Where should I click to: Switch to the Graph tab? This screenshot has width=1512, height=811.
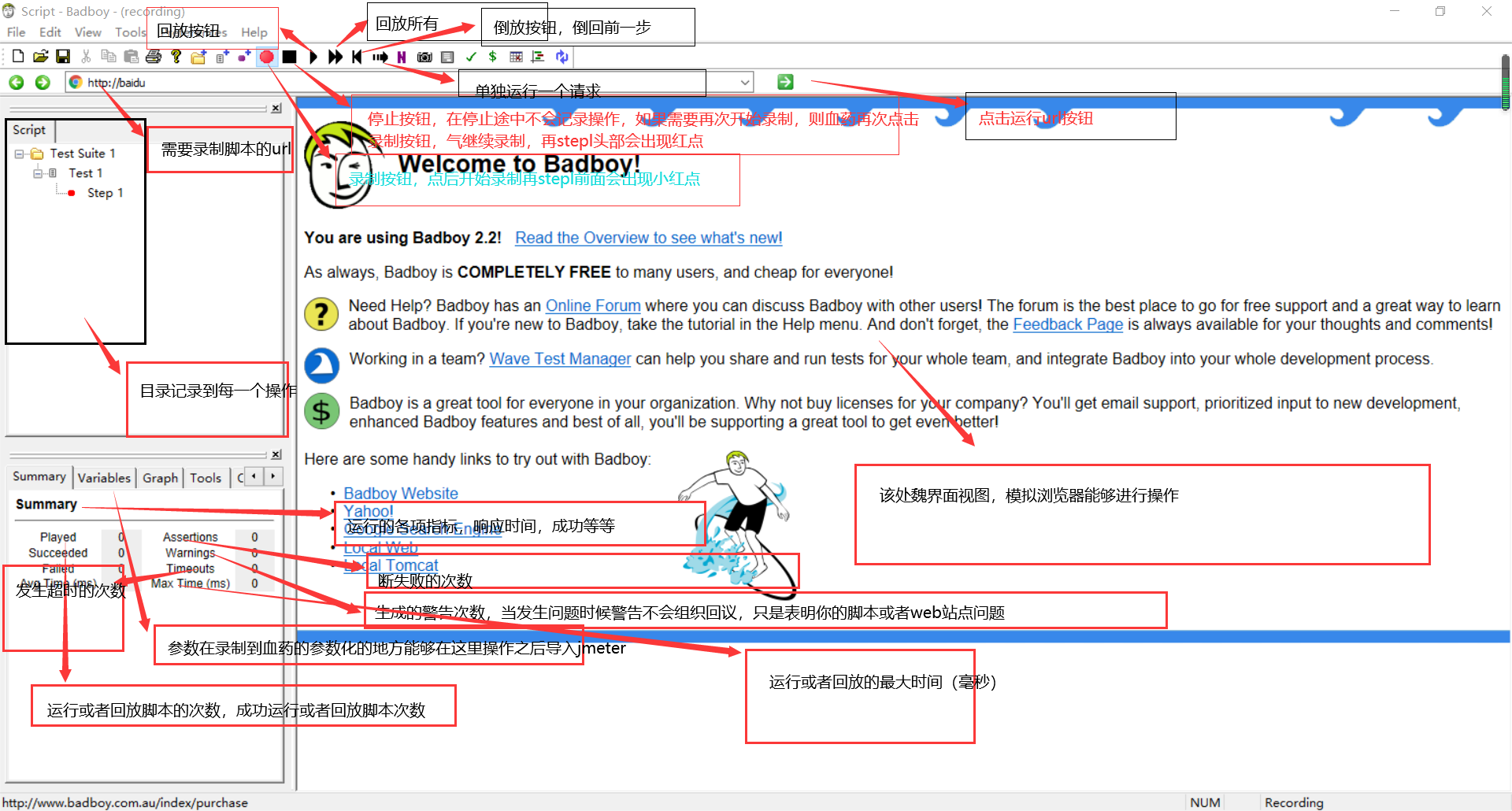tap(160, 478)
